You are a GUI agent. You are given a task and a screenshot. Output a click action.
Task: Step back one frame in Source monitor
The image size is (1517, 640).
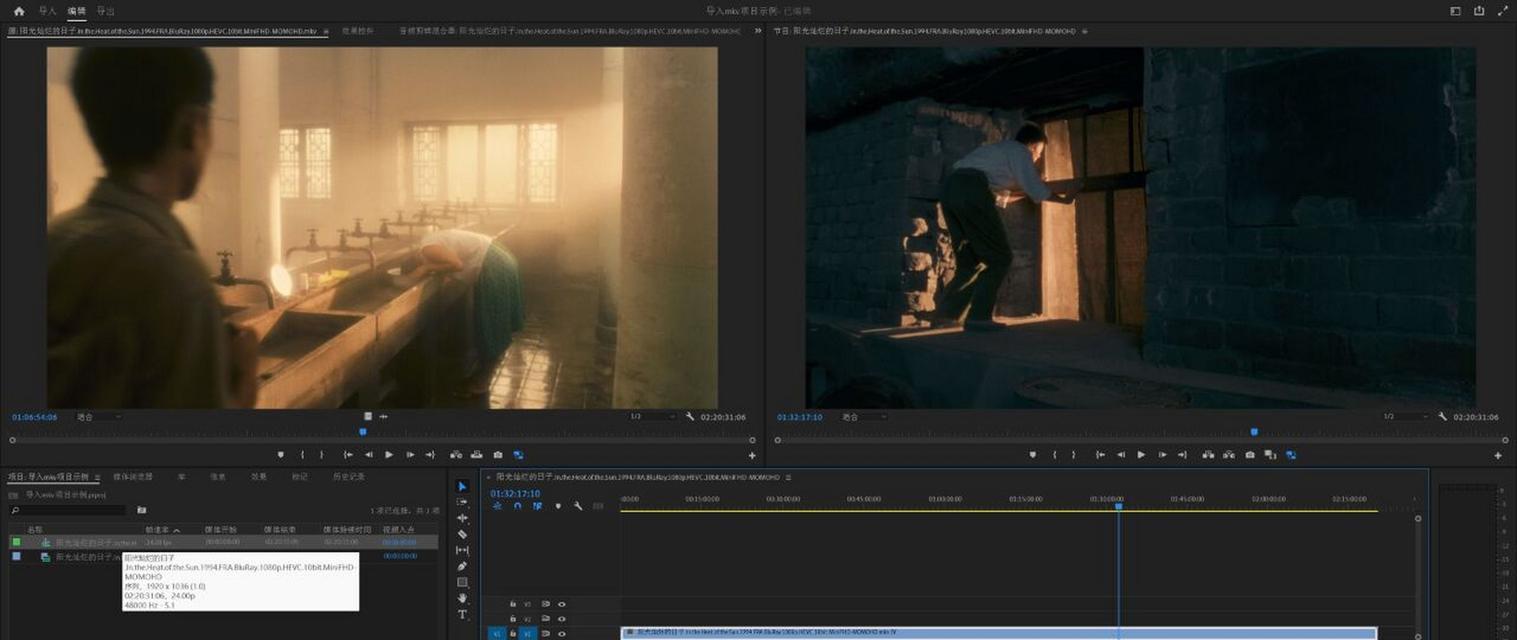click(x=369, y=454)
